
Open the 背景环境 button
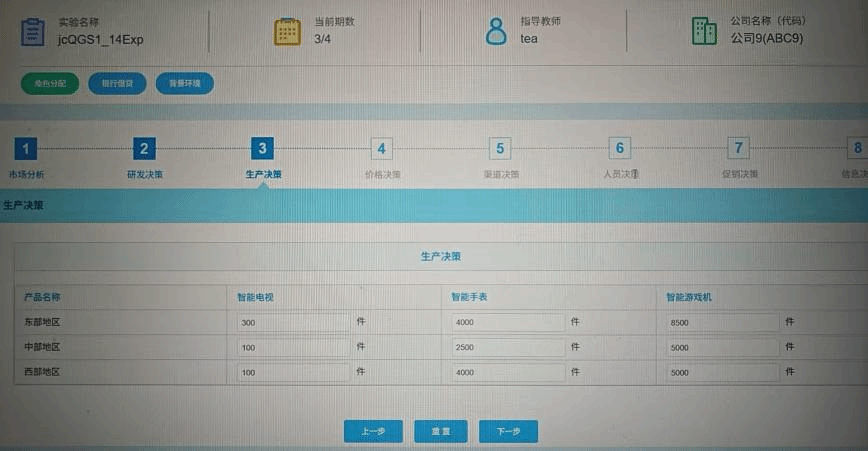184,84
